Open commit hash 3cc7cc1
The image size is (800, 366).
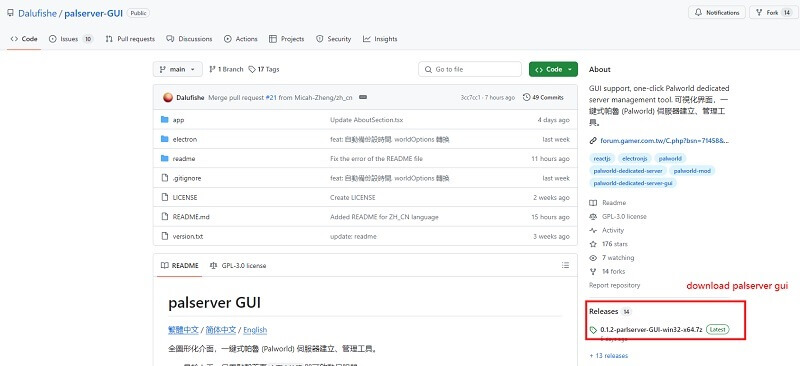(471, 97)
